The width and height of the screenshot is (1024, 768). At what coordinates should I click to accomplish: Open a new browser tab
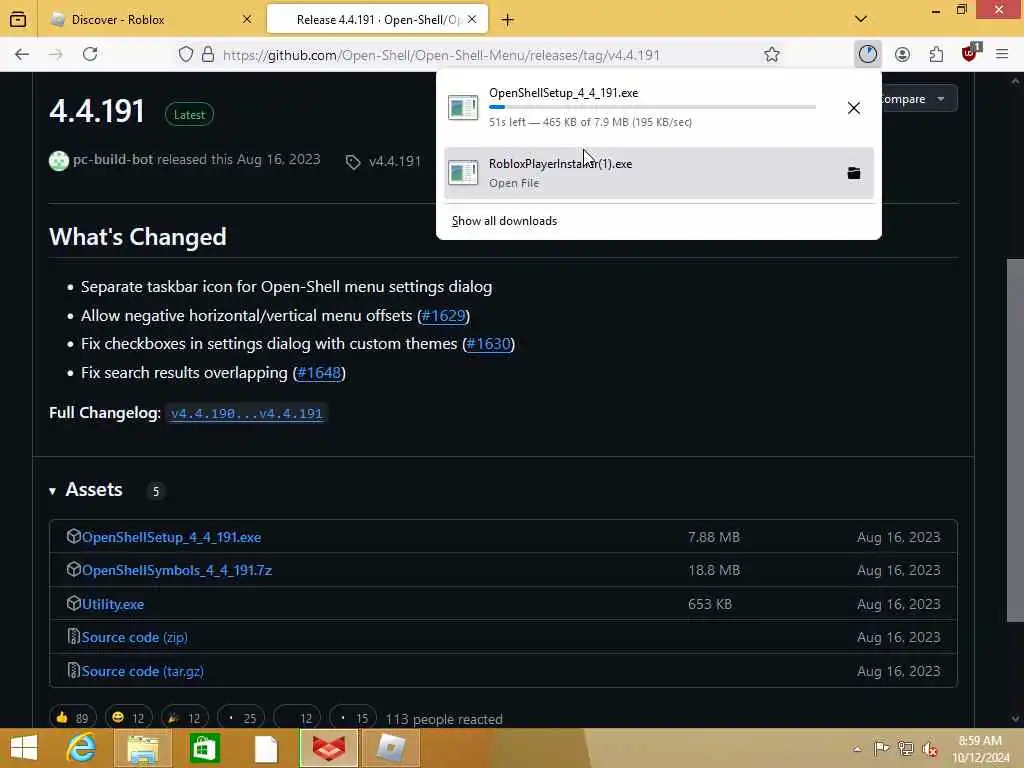tap(507, 20)
